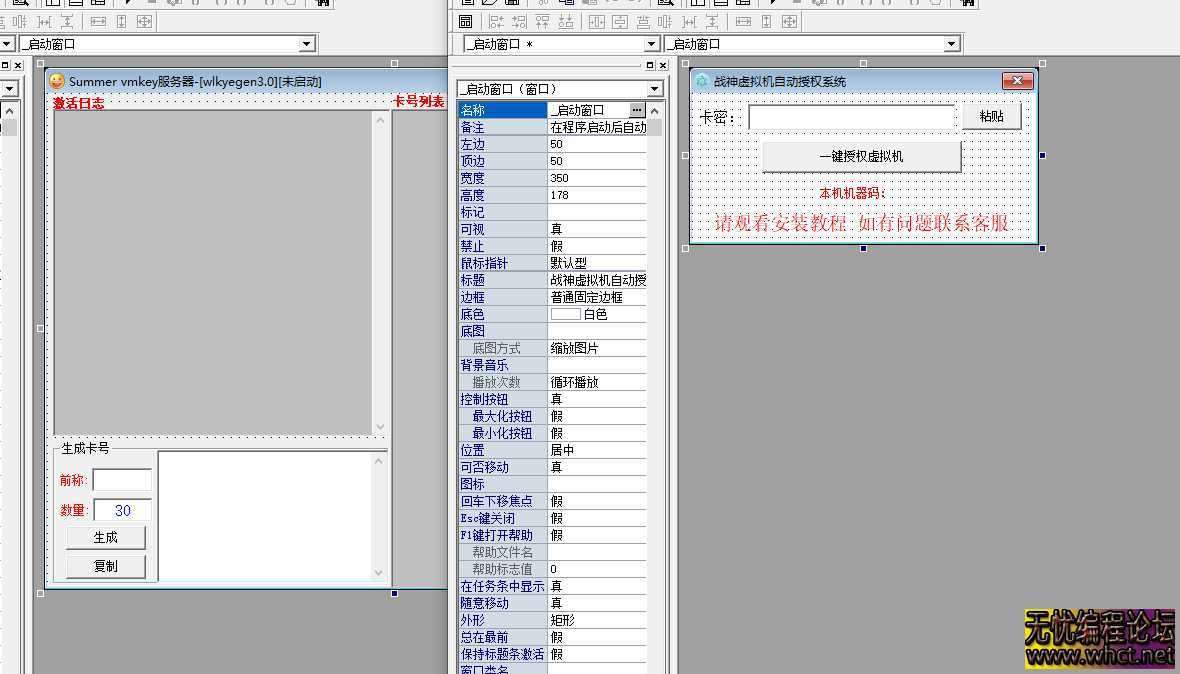Click the make same size icon in right toolbar
Viewport: 1180px width, 674px height.
tap(790, 21)
